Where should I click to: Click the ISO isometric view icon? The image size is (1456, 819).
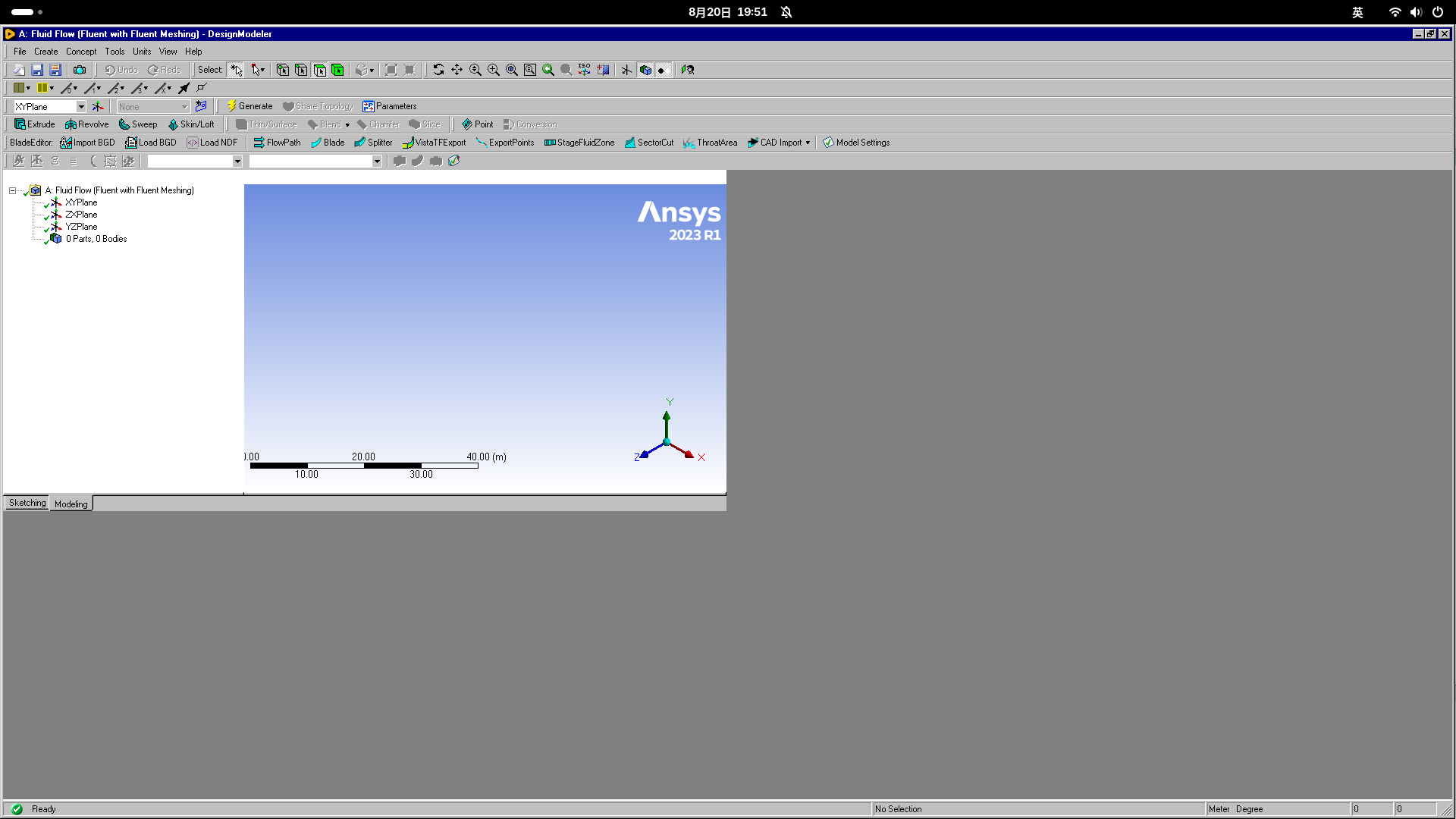coord(585,70)
